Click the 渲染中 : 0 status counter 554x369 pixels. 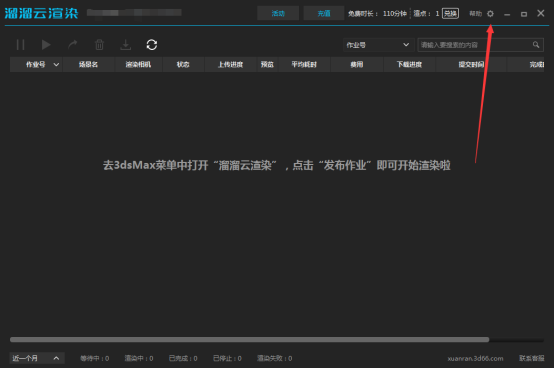click(139, 358)
